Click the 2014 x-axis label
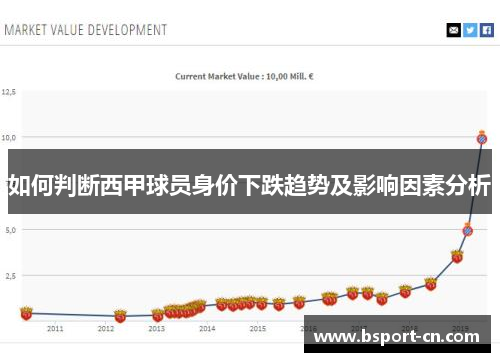 (207, 329)
